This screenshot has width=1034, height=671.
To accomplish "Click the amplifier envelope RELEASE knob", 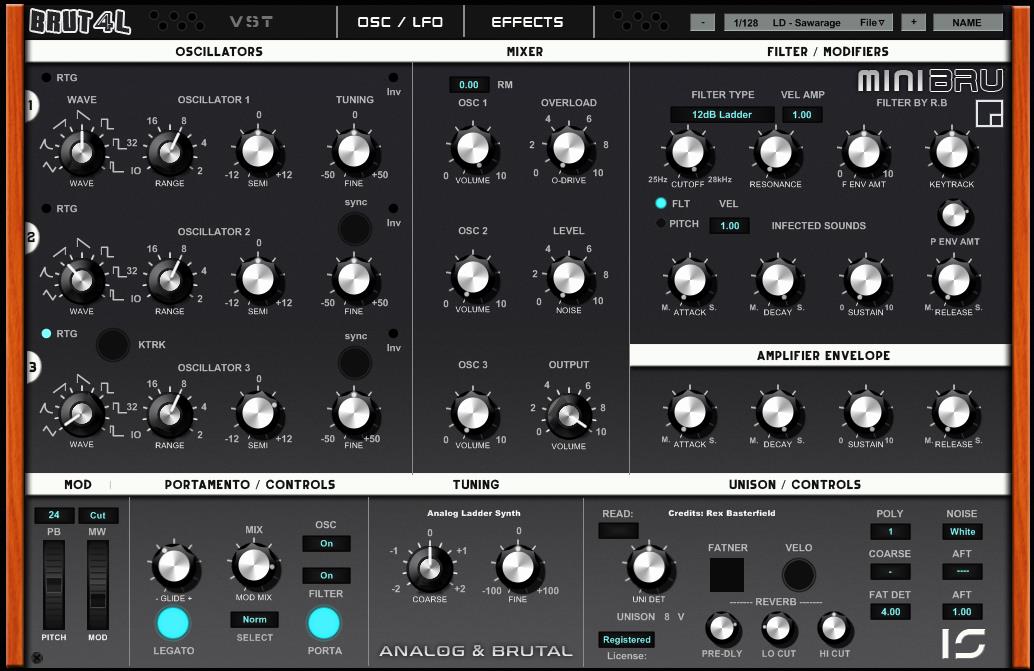I will coord(954,413).
